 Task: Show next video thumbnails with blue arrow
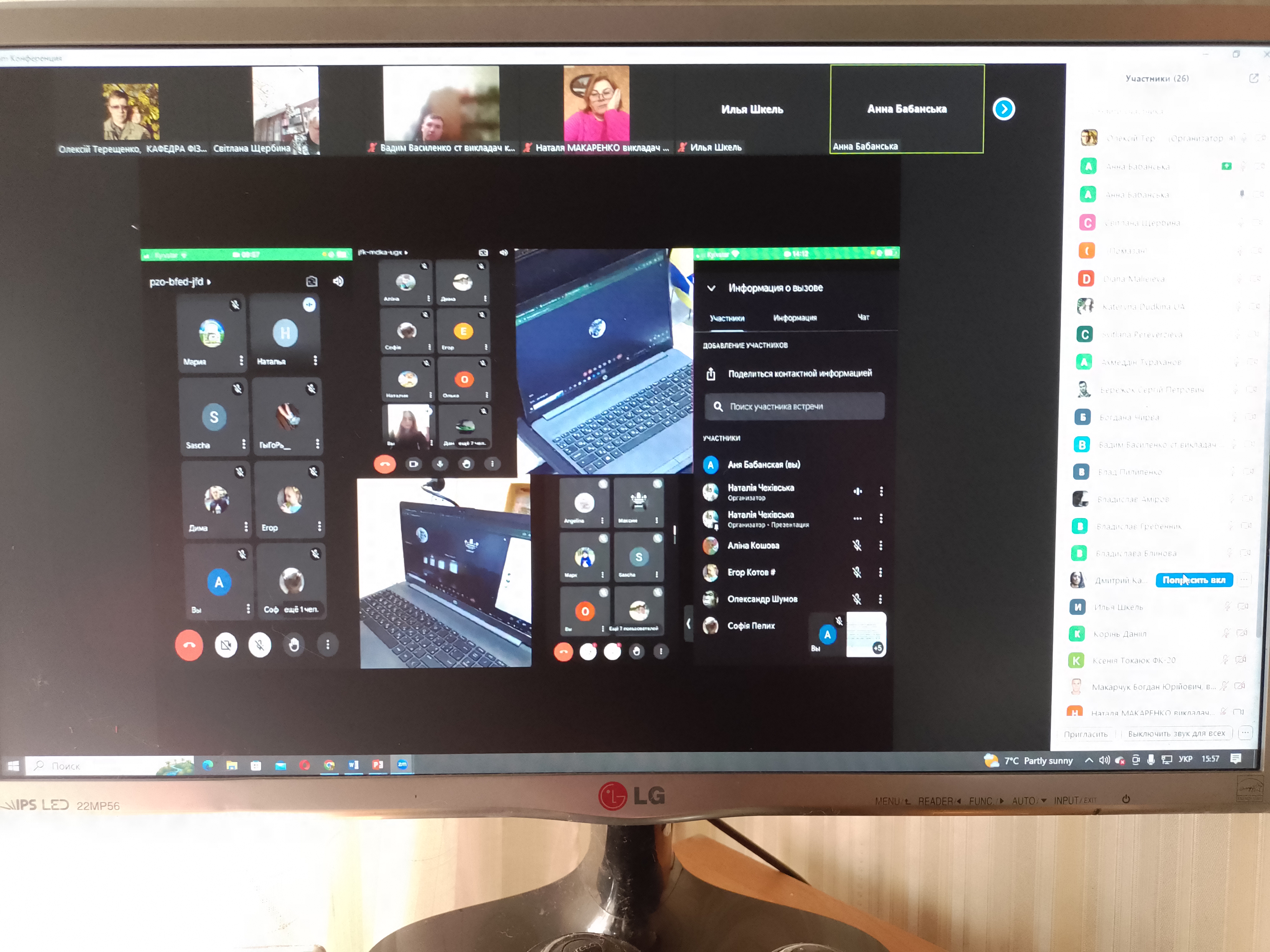point(1004,109)
